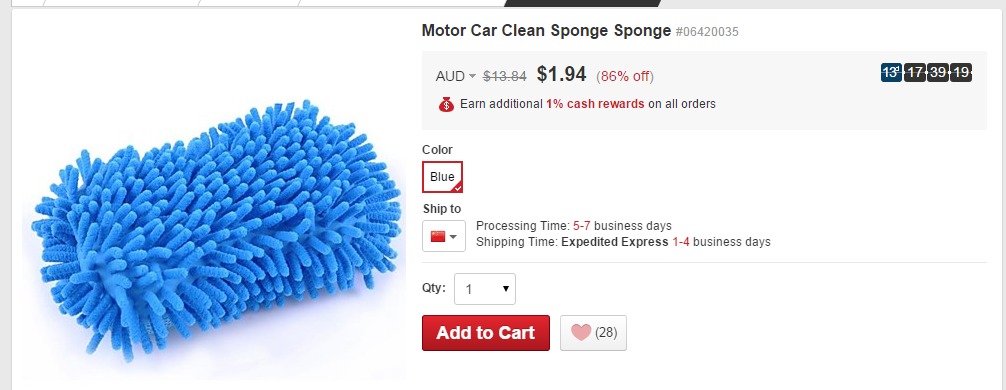Open the Qty quantity selector

click(x=484, y=289)
